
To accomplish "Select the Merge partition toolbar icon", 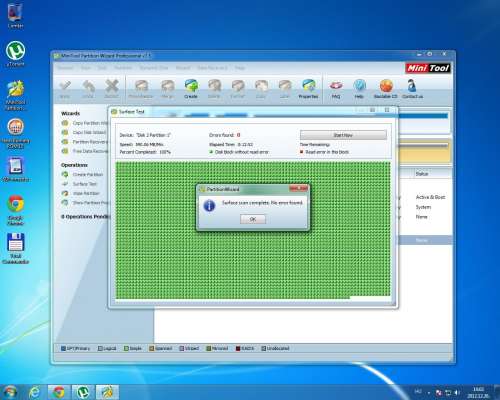I will [167, 88].
